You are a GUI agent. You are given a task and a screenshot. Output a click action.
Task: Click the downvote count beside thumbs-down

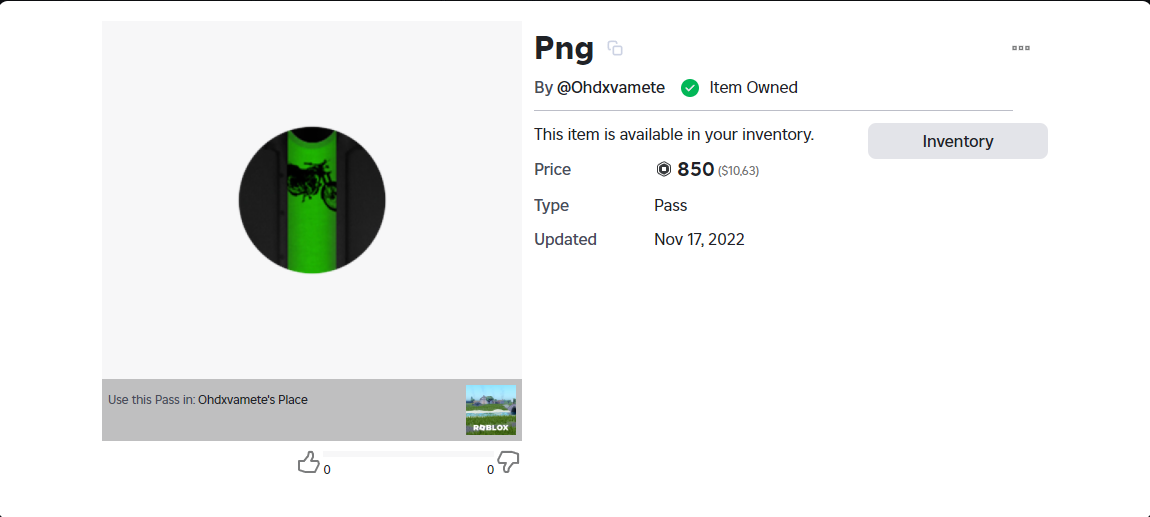tap(490, 470)
